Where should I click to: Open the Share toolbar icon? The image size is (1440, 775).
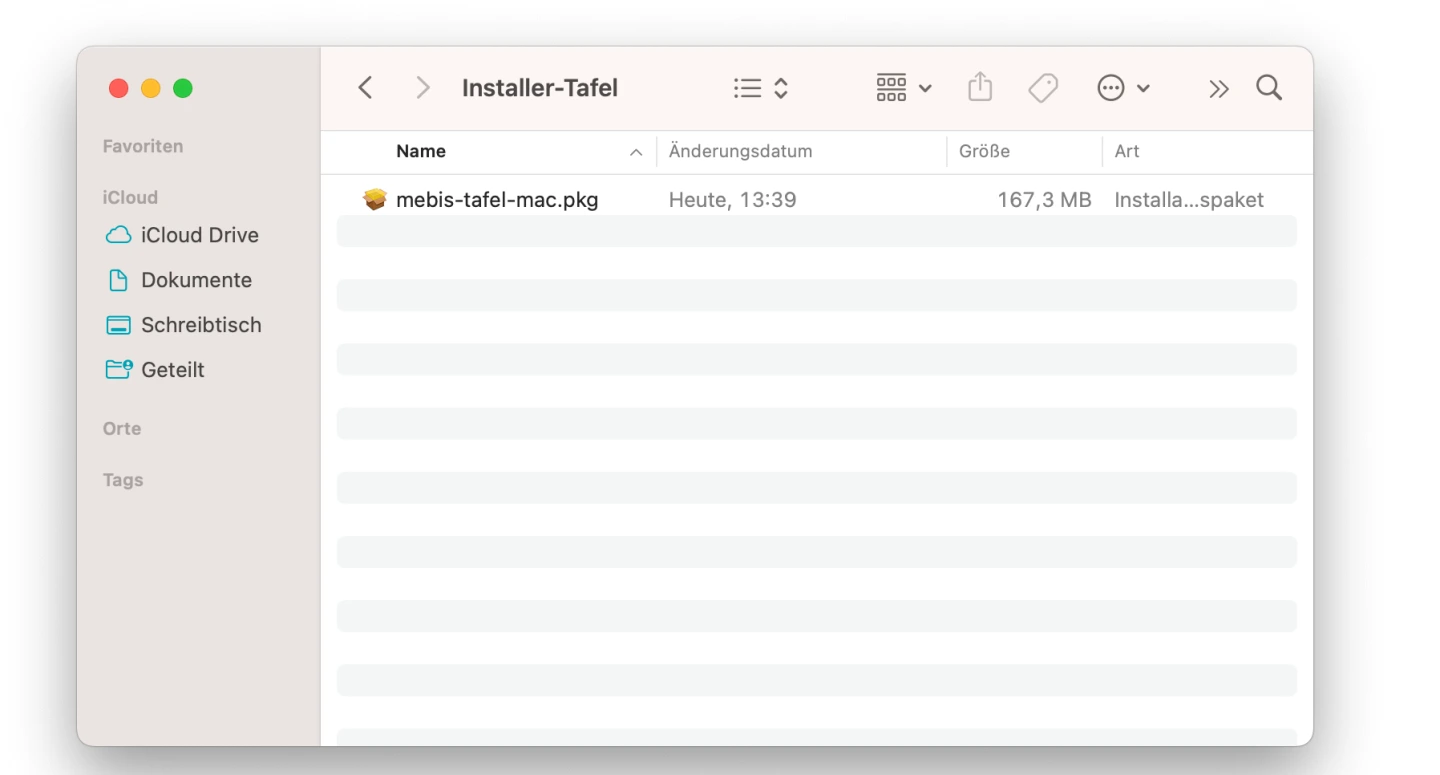pyautogui.click(x=980, y=88)
